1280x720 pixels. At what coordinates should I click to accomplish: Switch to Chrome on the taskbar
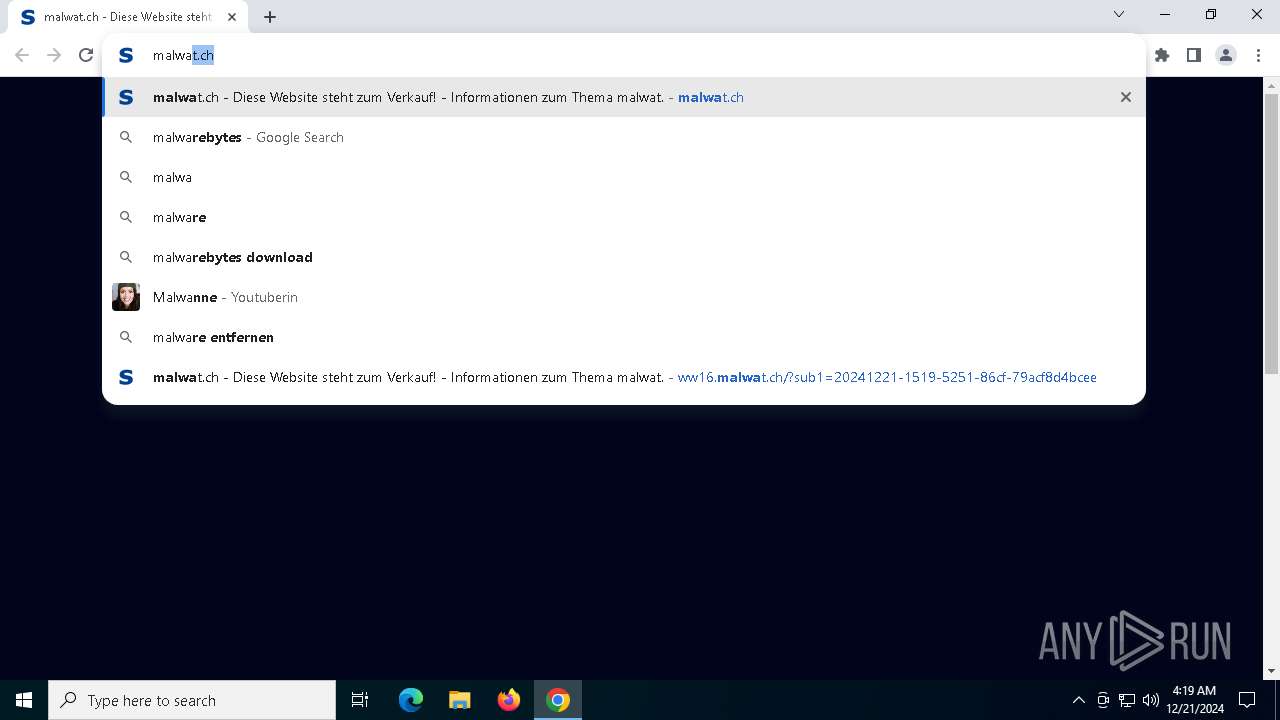[558, 700]
